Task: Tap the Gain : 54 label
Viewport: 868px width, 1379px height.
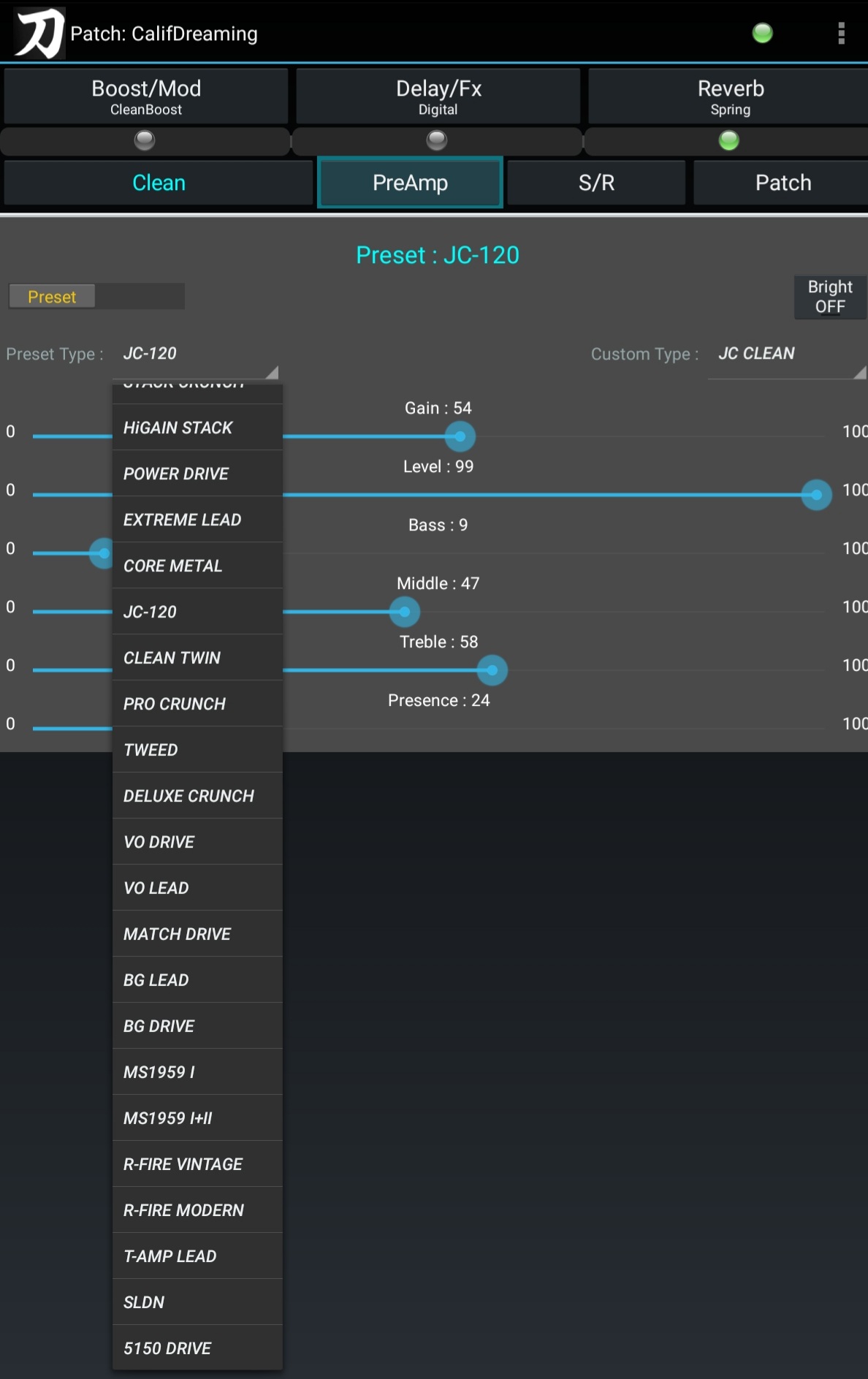Action: 438,408
